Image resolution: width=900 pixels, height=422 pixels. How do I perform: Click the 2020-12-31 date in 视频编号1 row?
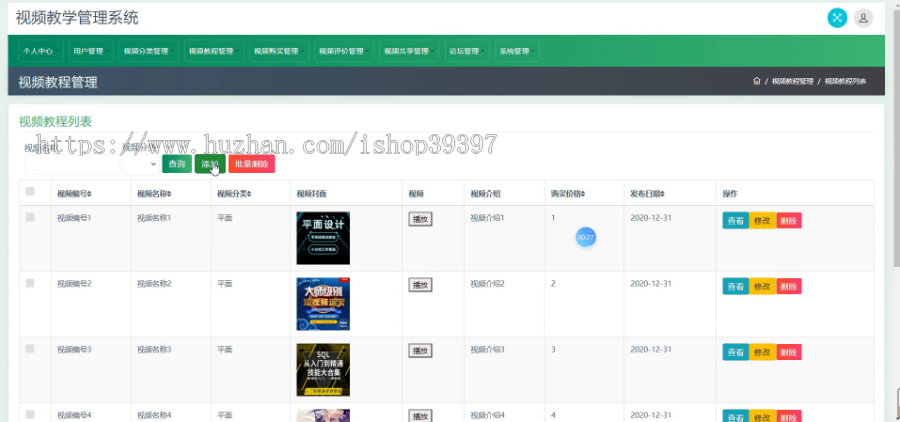click(x=651, y=218)
